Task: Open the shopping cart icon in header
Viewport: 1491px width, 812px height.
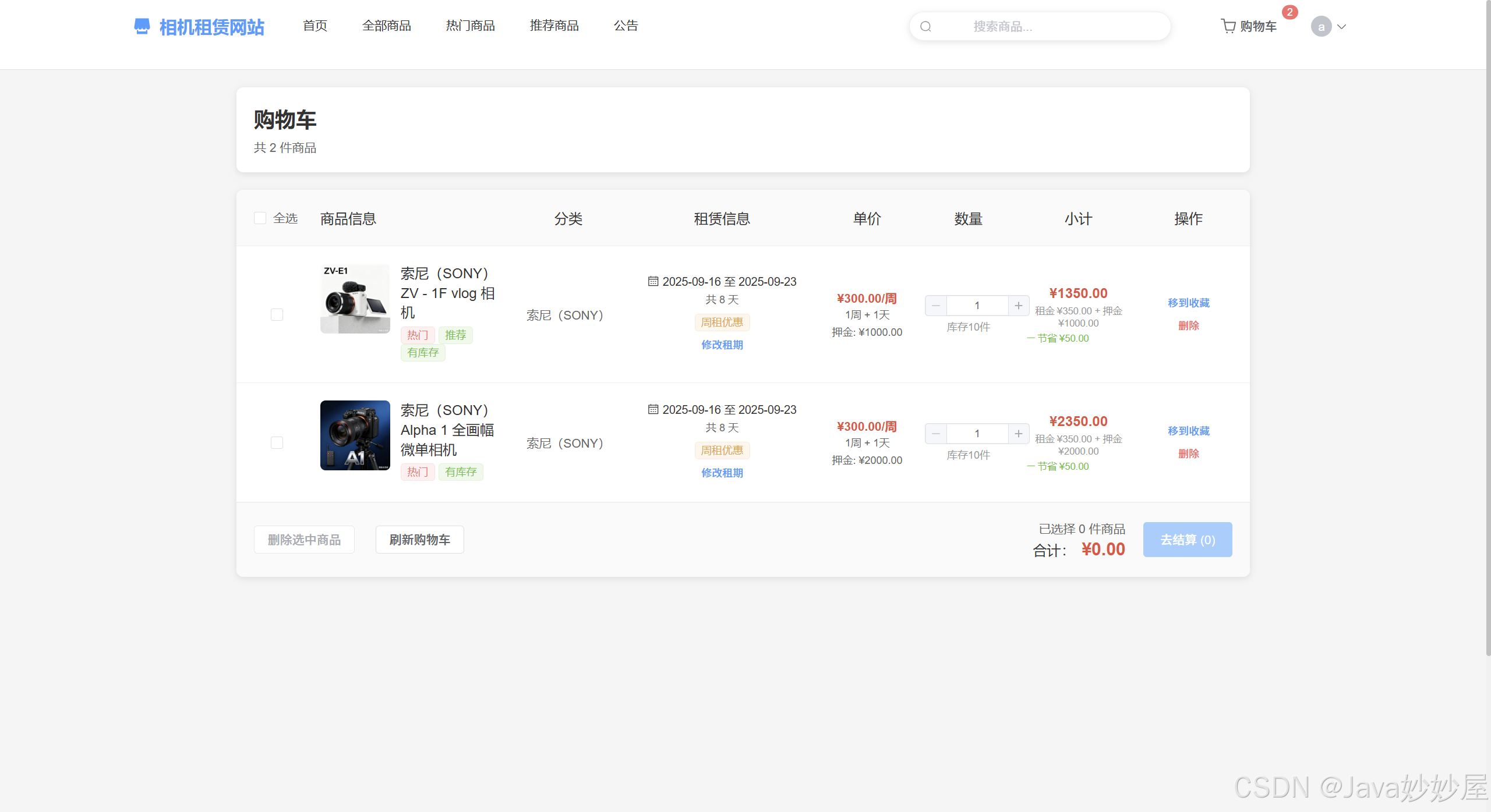Action: (x=1228, y=26)
